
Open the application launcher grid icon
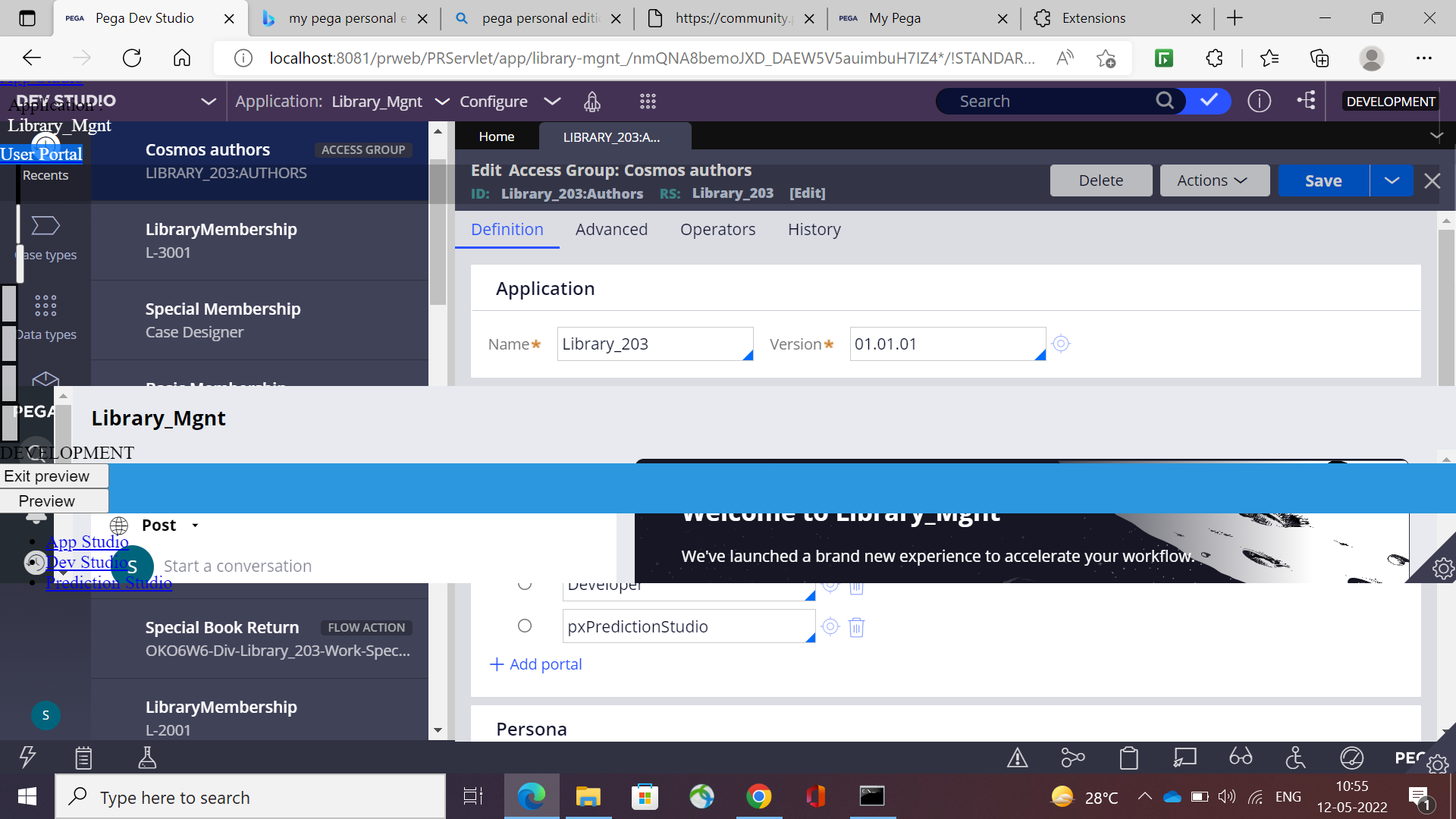[x=648, y=101]
